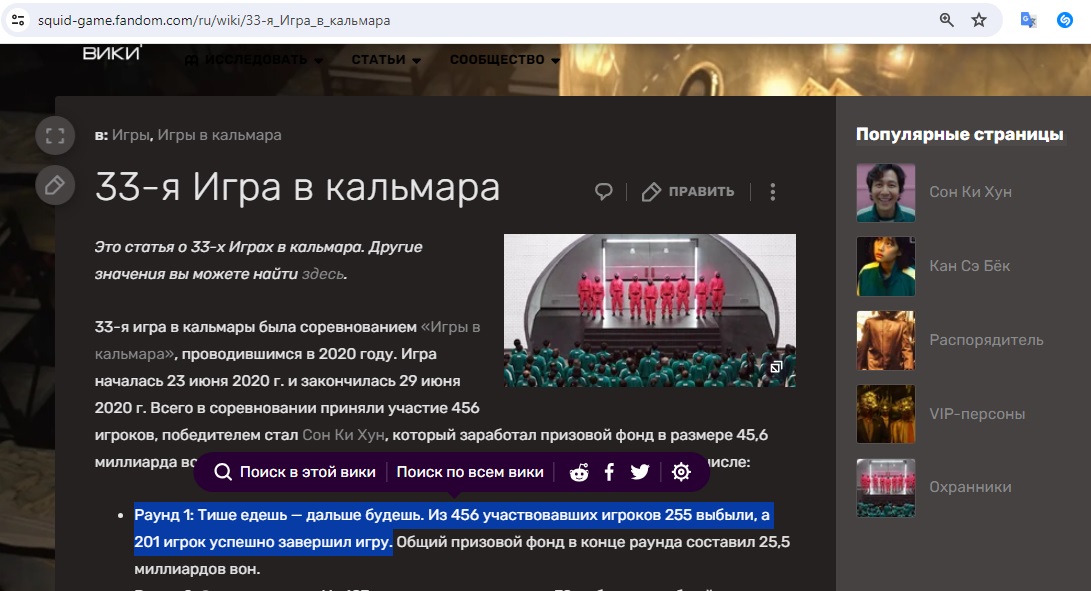
Task: Click the round pencil edit button
Action: (55, 185)
